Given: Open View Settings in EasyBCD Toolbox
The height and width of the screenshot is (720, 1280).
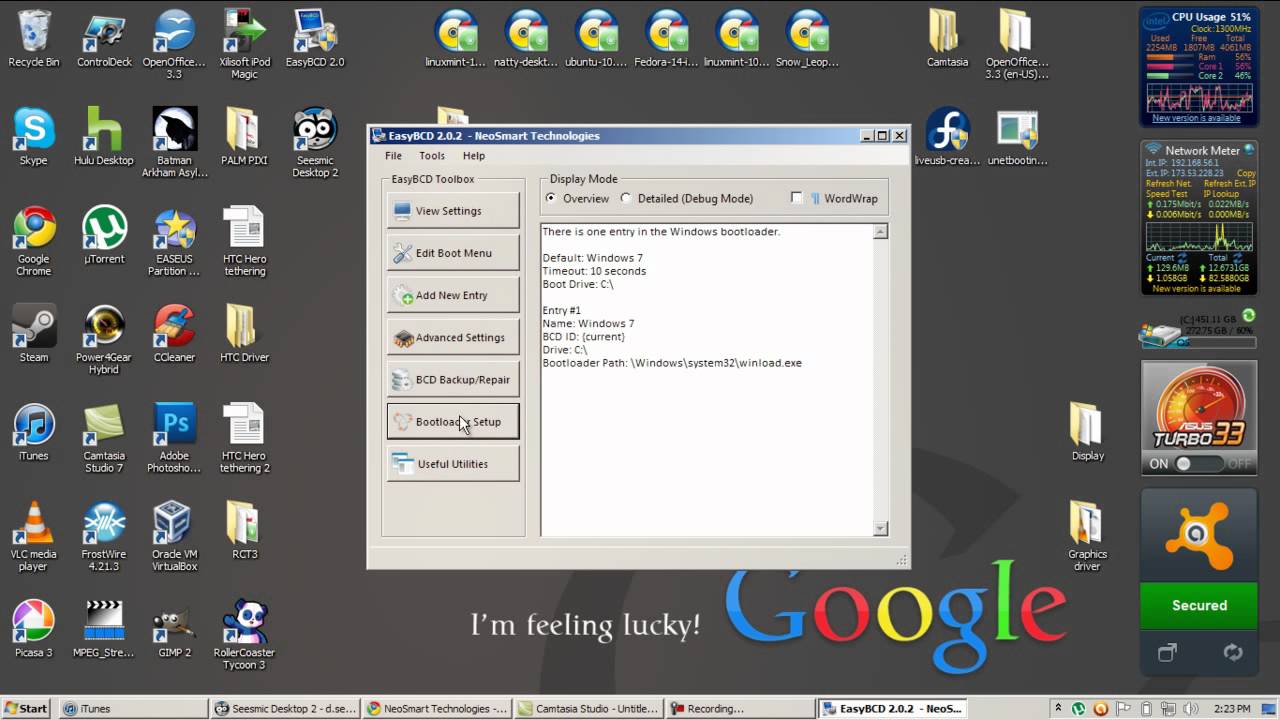Looking at the screenshot, I should 453,211.
